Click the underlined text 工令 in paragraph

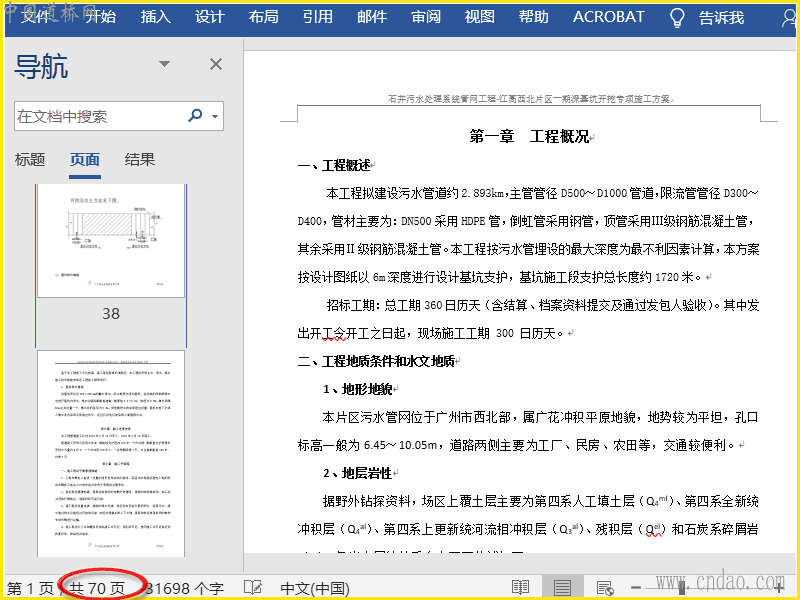tap(334, 334)
